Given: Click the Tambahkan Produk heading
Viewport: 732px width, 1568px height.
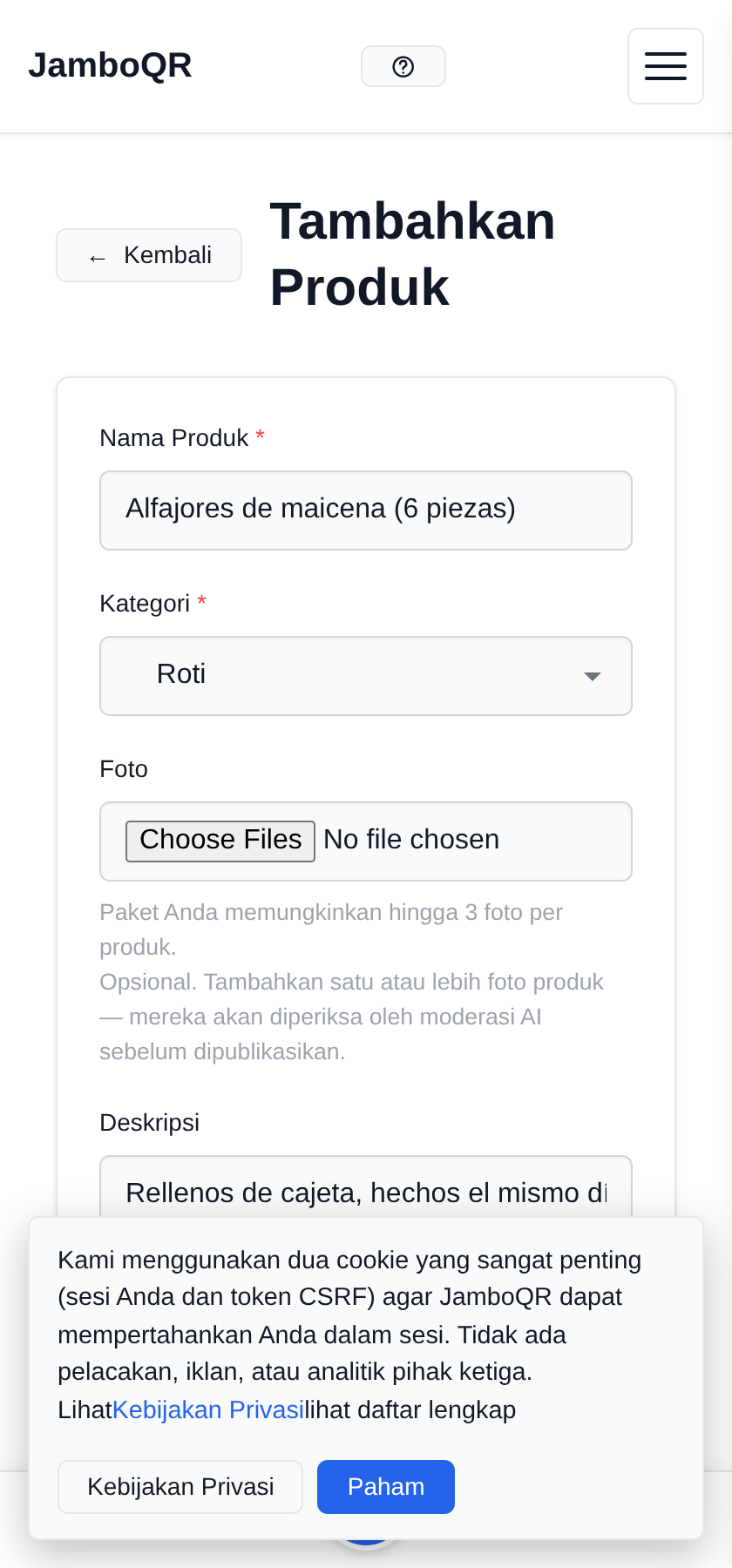Looking at the screenshot, I should [x=413, y=254].
